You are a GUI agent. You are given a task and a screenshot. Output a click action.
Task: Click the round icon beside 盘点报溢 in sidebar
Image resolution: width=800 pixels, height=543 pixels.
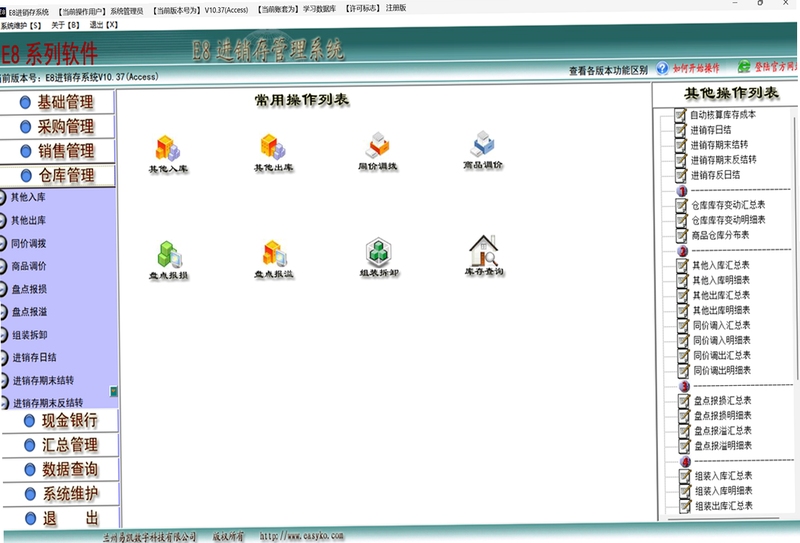[x=4, y=312]
